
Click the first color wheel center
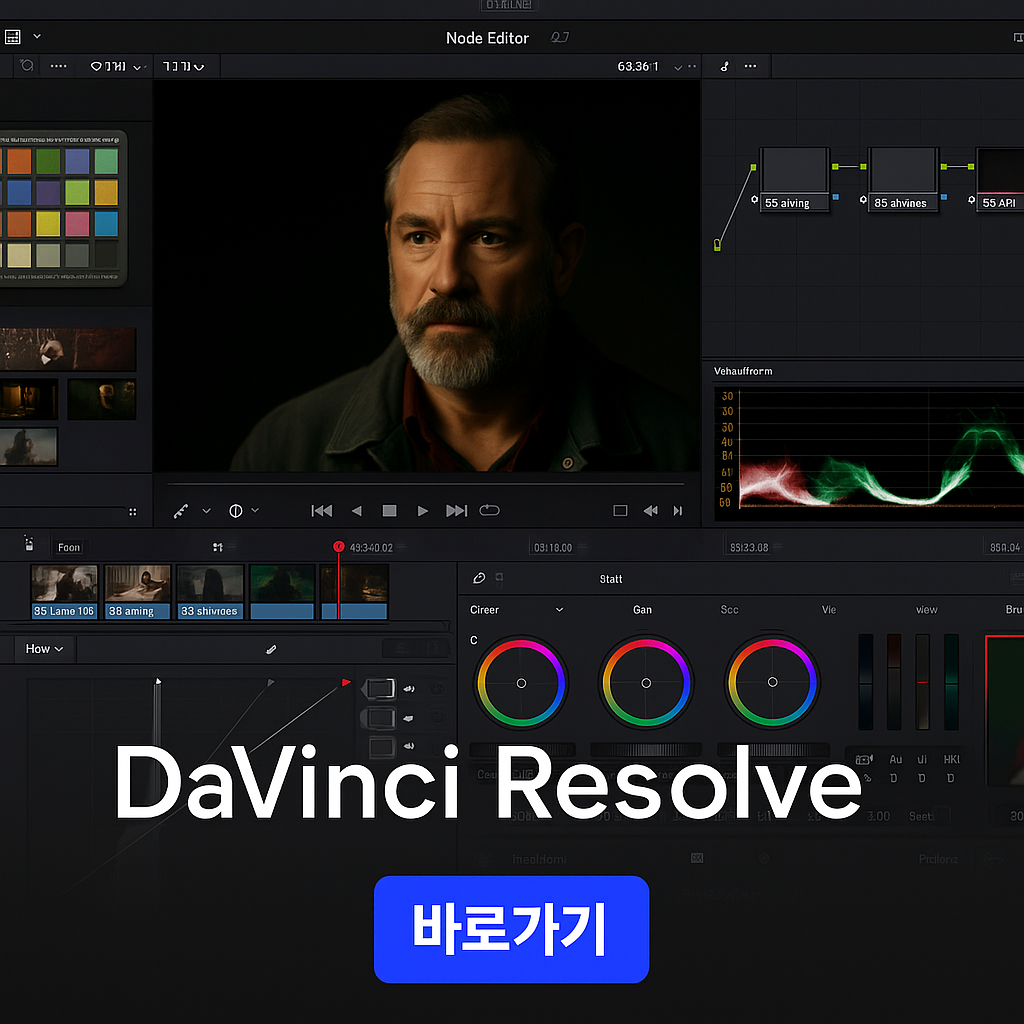click(x=521, y=683)
